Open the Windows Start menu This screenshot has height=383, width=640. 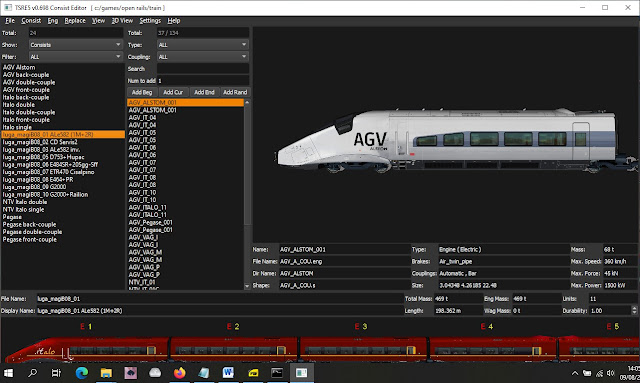[x=8, y=372]
